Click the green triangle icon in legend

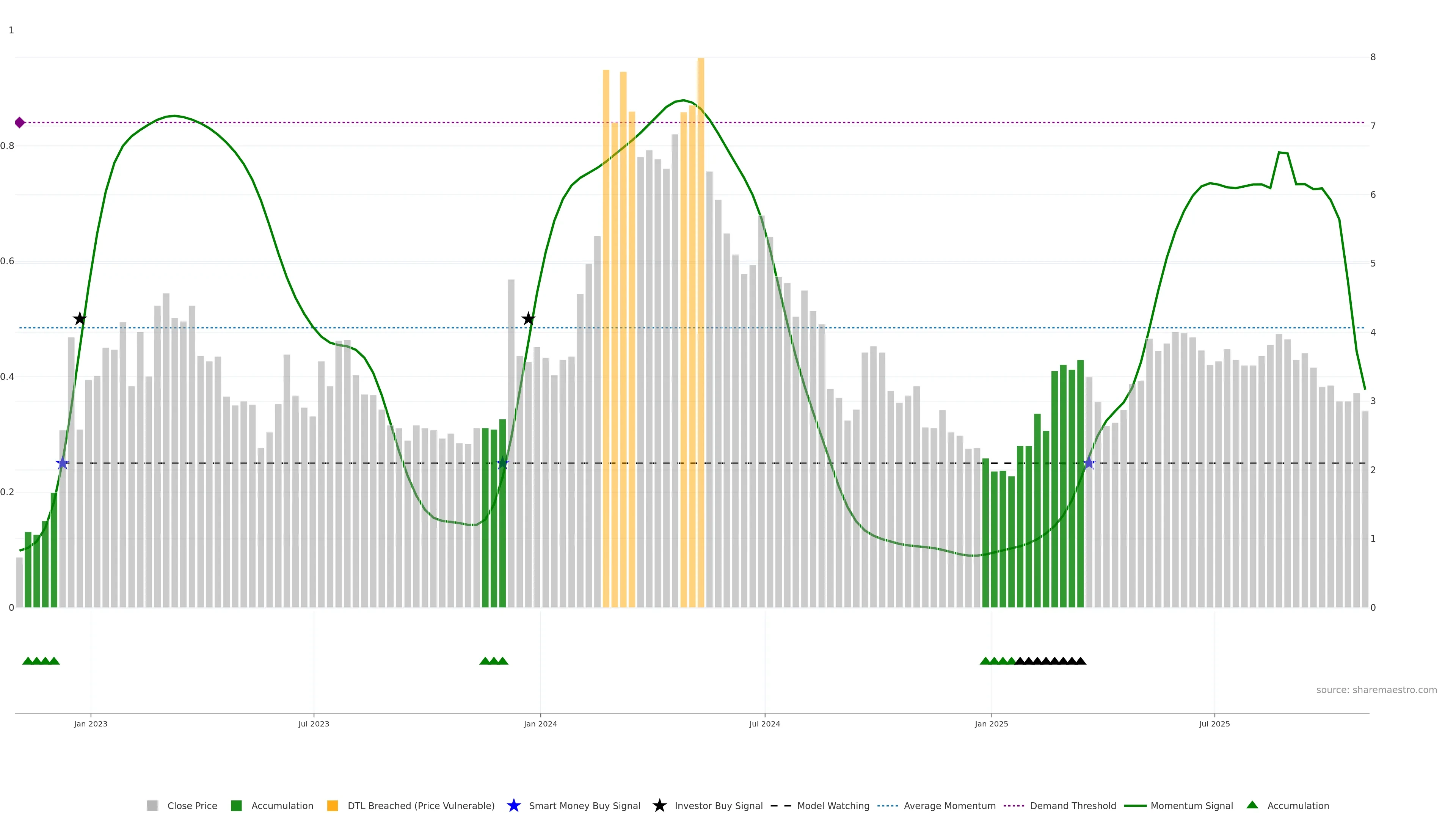(x=1252, y=805)
